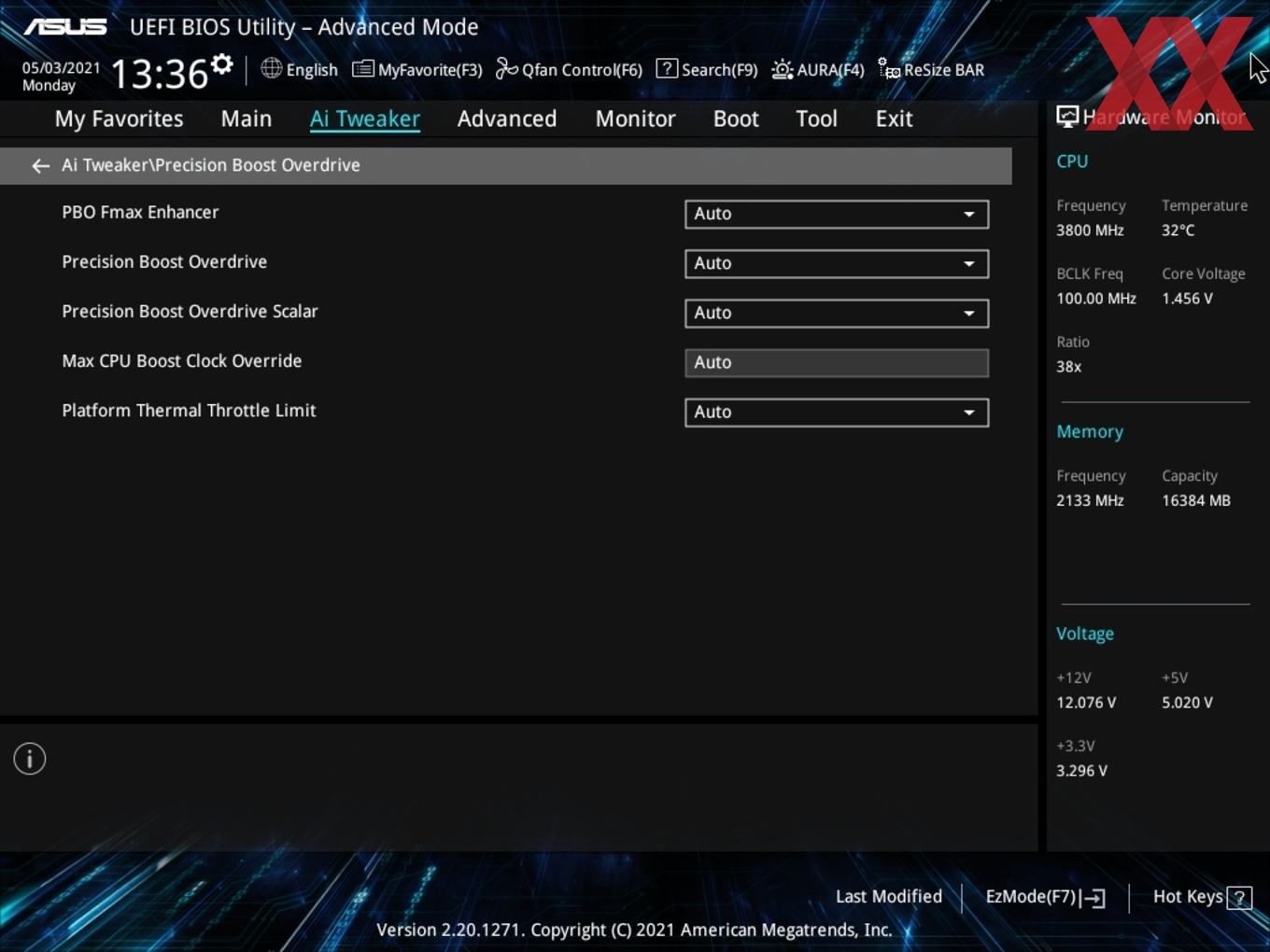The height and width of the screenshot is (952, 1270).
Task: Click the EzMode exit arrow icon
Action: click(1094, 898)
